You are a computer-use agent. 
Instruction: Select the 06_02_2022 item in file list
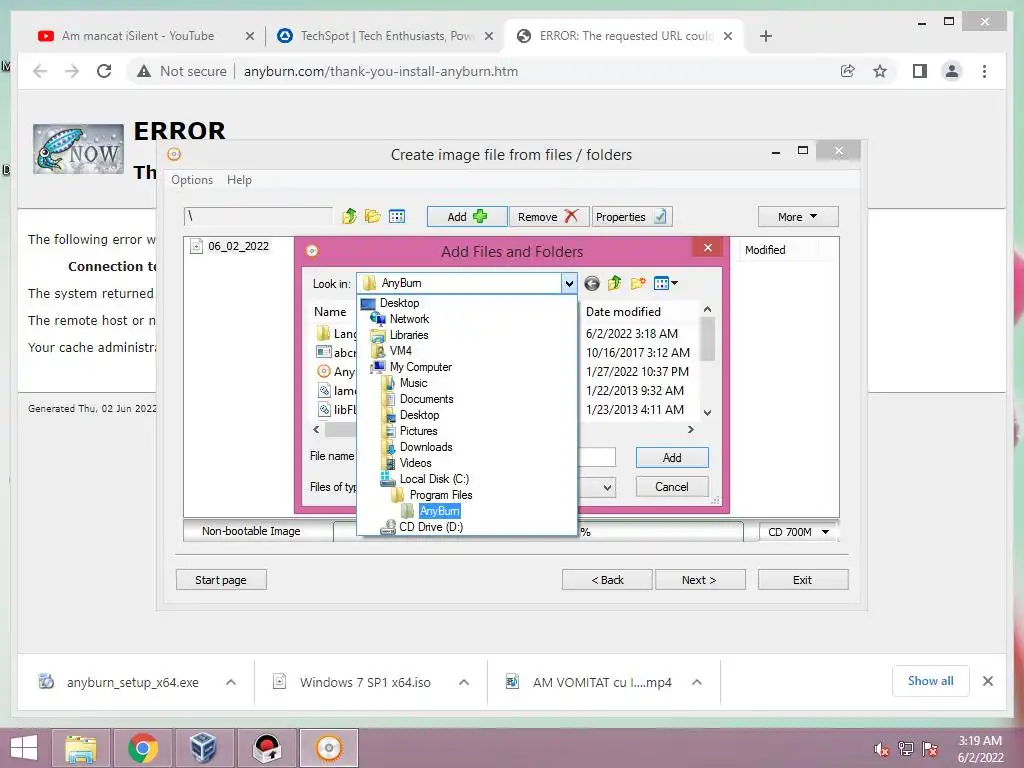click(x=231, y=246)
